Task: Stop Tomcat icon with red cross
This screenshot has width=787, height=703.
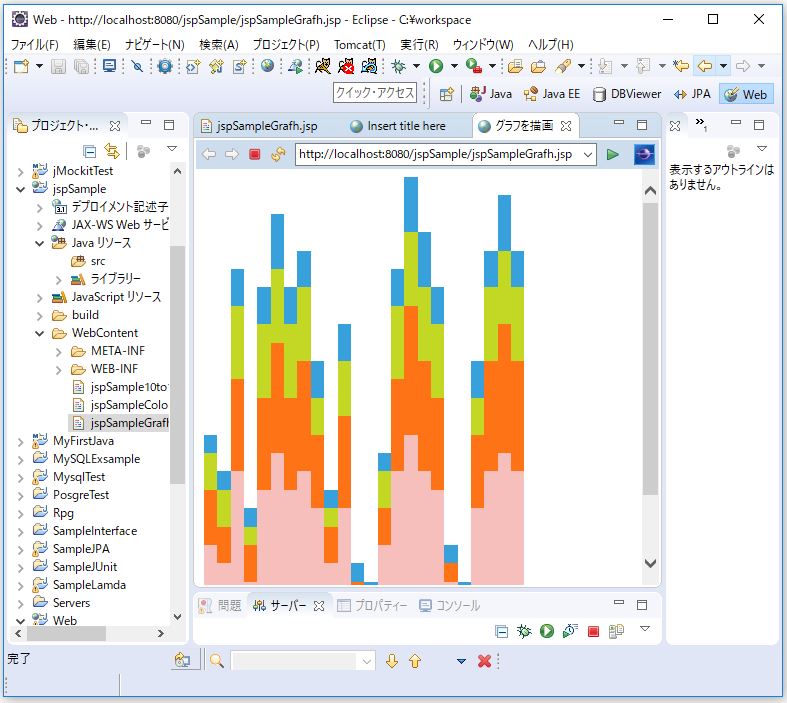Action: [x=346, y=66]
